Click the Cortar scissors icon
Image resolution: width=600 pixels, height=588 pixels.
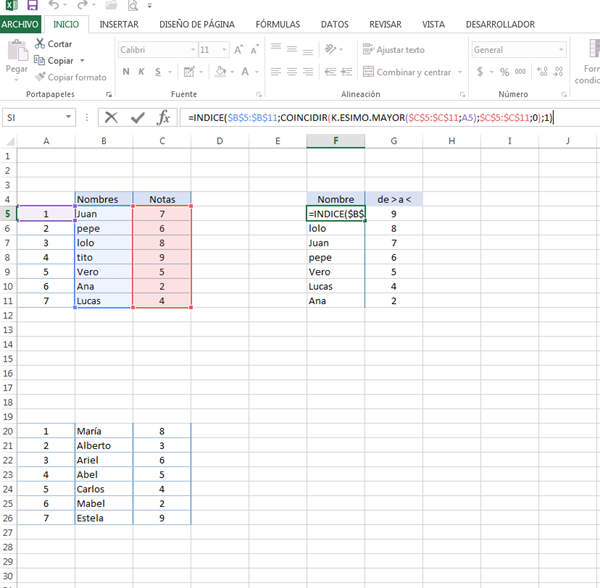pos(40,44)
